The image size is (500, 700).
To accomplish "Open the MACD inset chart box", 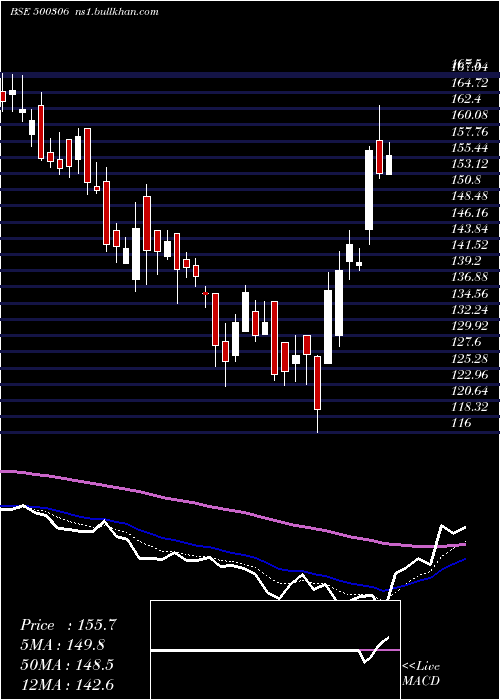I will pos(275,650).
